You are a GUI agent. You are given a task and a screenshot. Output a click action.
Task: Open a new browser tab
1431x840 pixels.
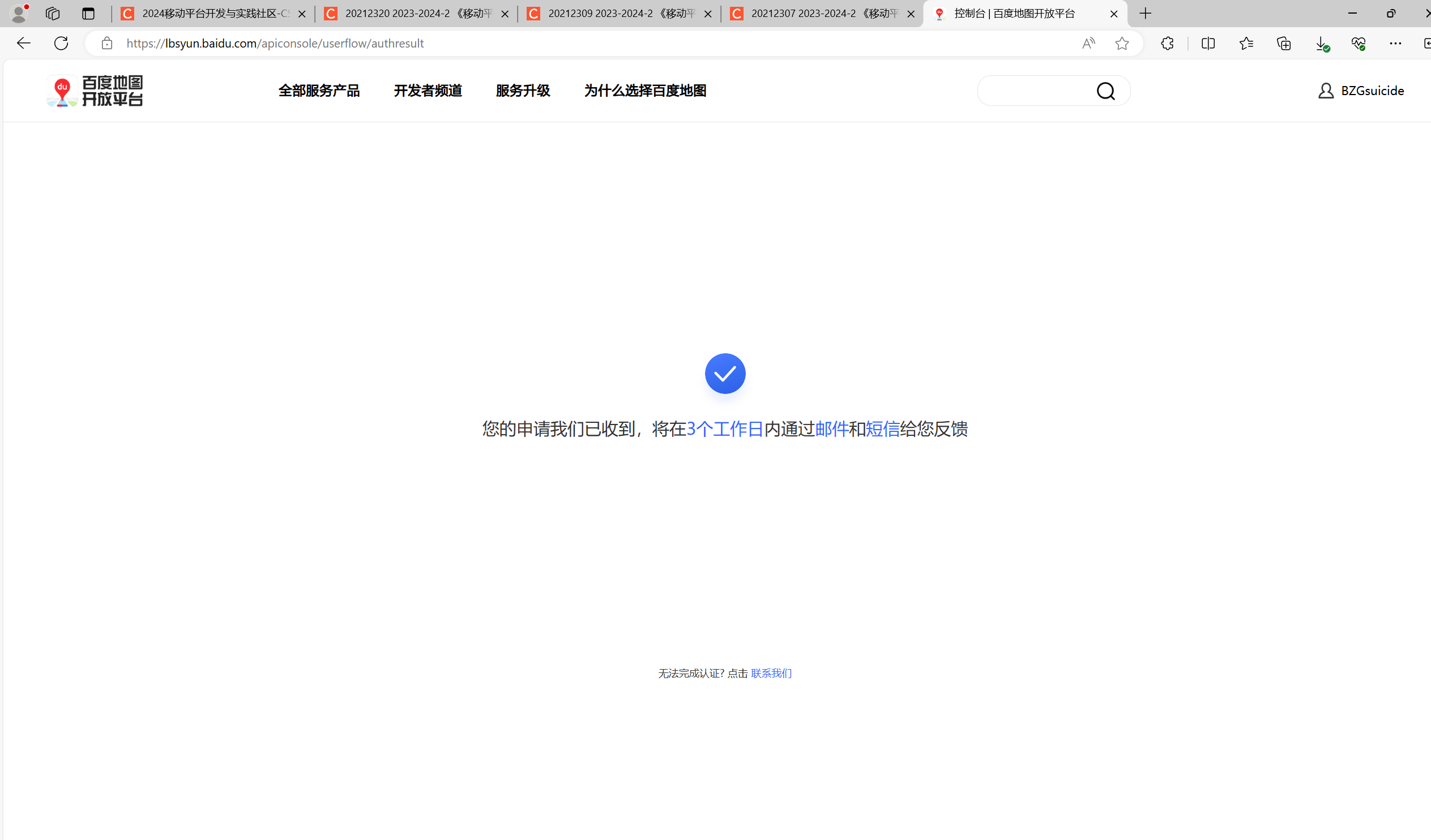[1146, 14]
